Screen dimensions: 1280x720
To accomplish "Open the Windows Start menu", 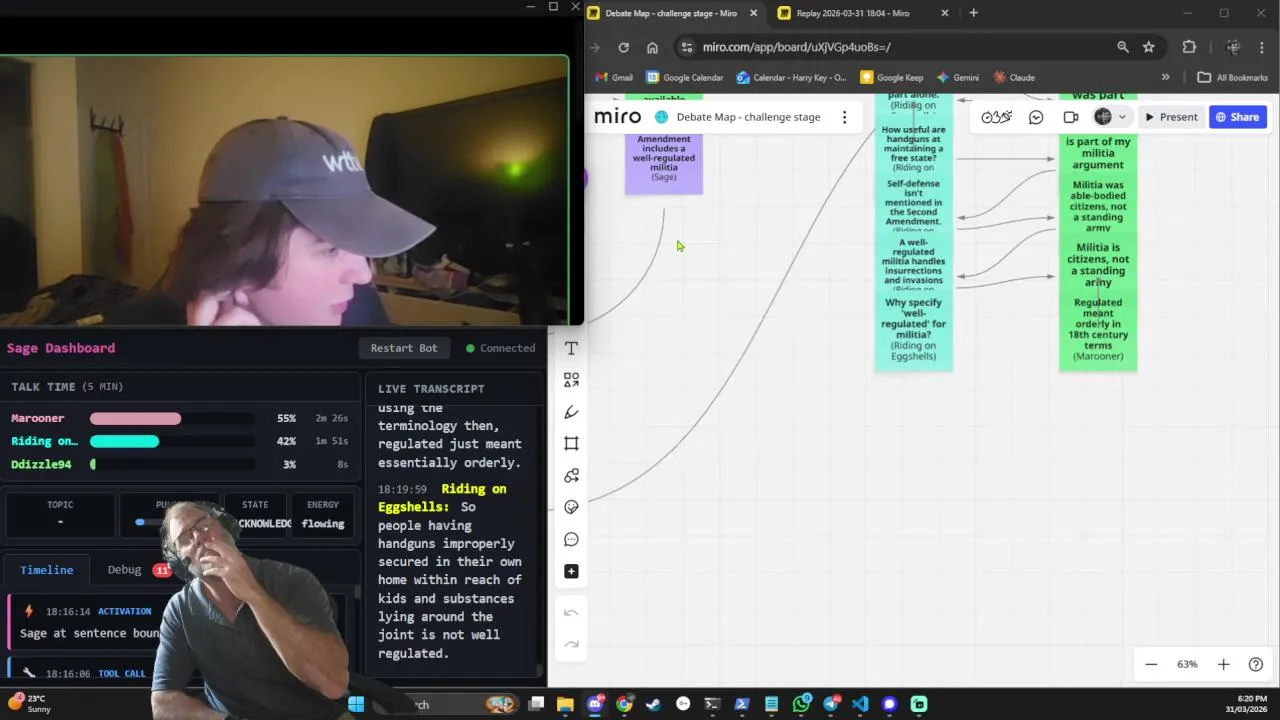I will point(356,704).
